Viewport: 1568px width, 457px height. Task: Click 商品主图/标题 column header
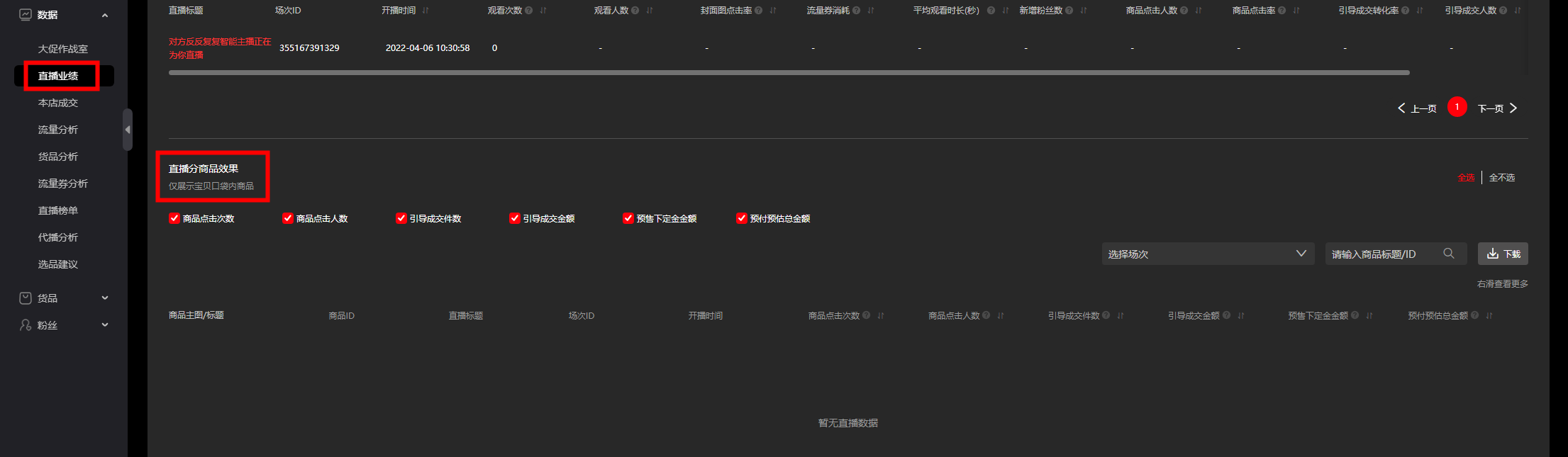(196, 315)
